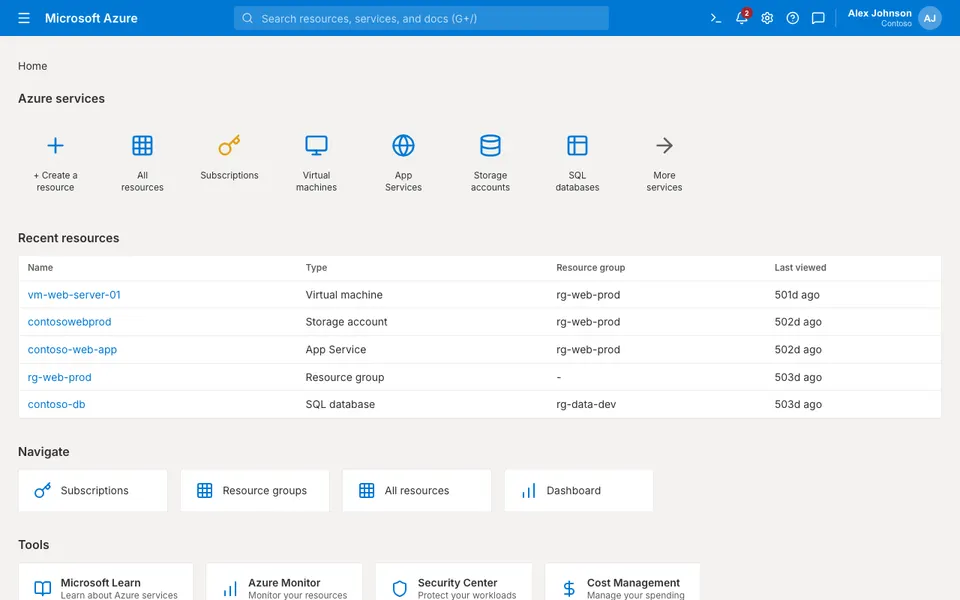This screenshot has width=960, height=600.
Task: Click the 'rg-data-dev' resource group cell
Action: (x=586, y=404)
